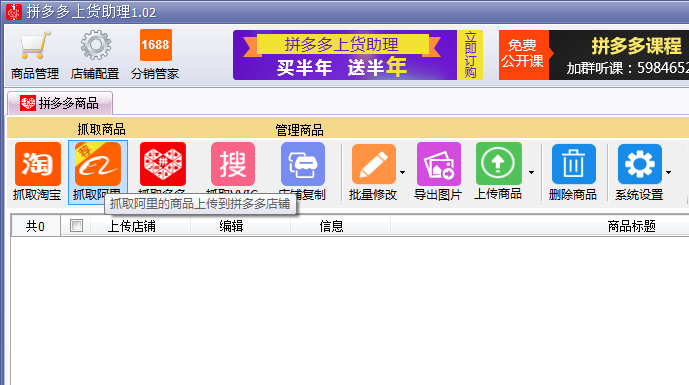689x385 pixels.
Task: Click the 立即订购 banner button
Action: point(470,55)
